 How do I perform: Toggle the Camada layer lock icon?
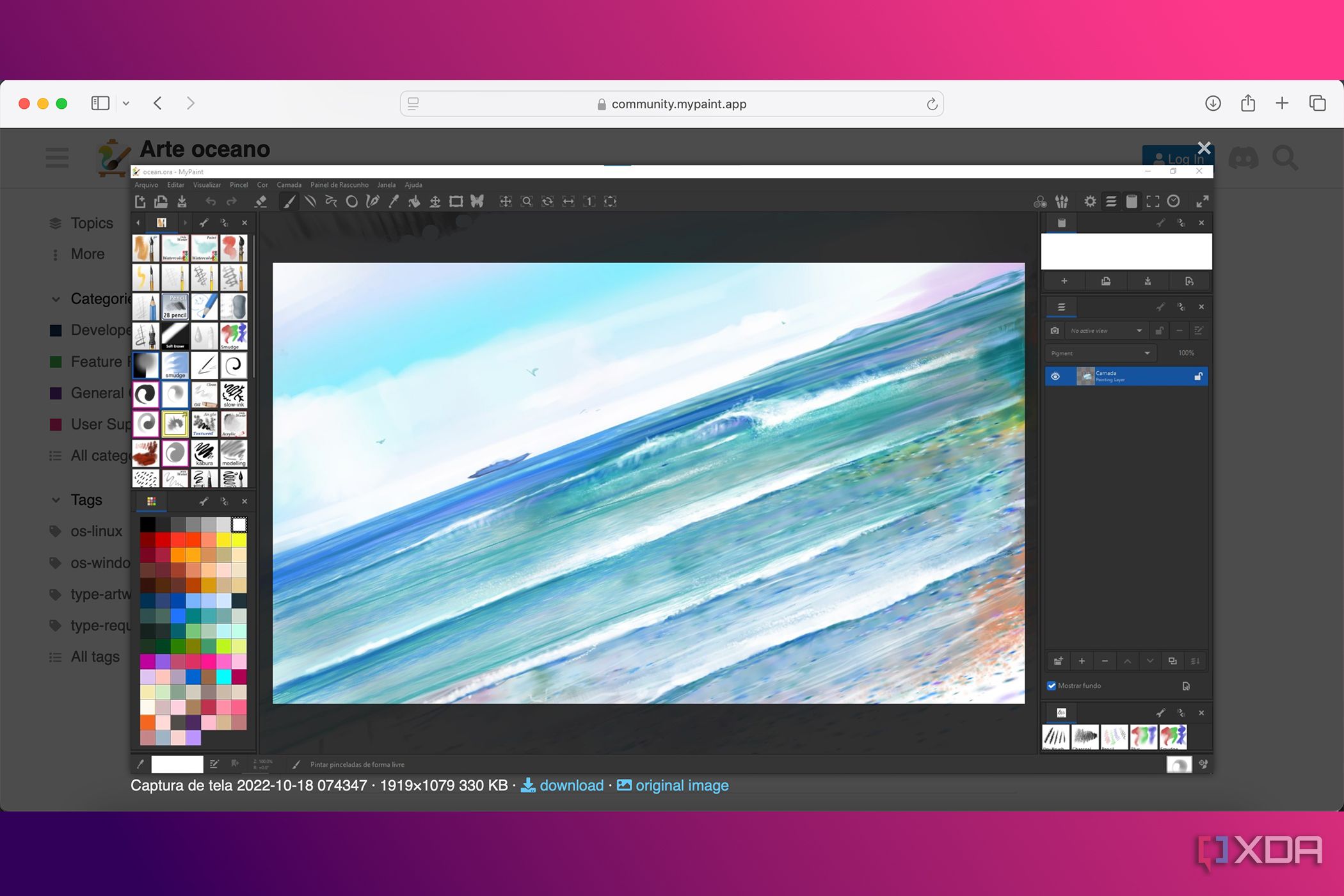(1198, 376)
